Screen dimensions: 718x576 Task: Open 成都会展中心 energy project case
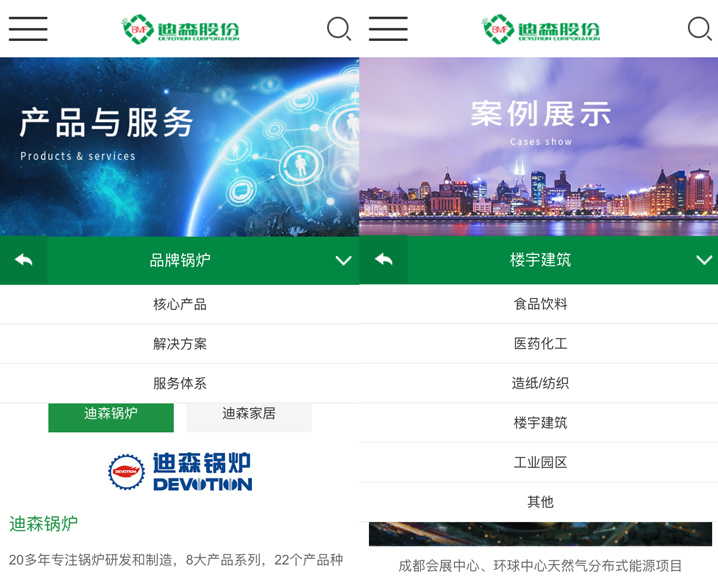540,566
